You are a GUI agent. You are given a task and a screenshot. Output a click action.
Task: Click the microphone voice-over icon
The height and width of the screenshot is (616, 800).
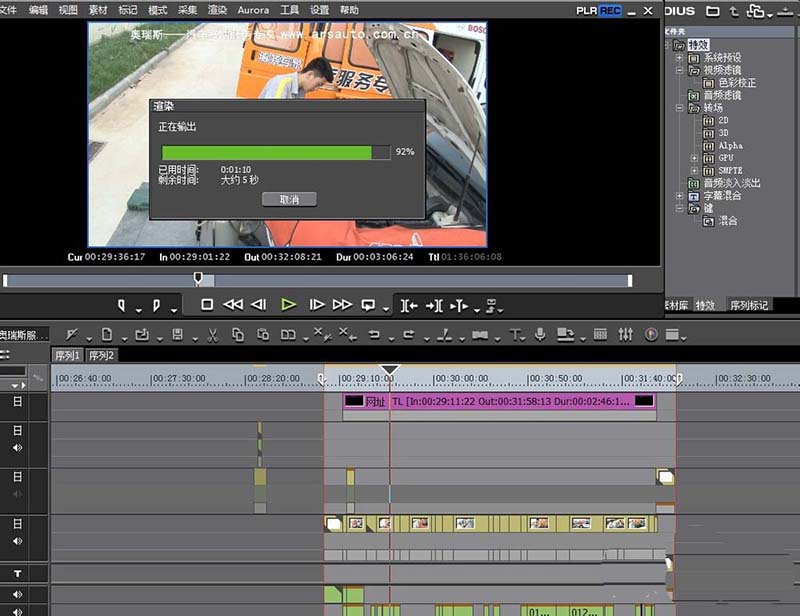[540, 334]
